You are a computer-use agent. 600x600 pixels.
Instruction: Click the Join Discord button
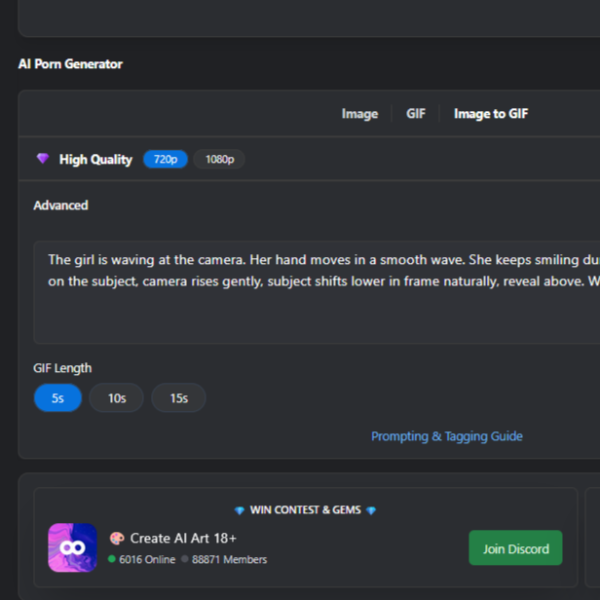(x=515, y=548)
